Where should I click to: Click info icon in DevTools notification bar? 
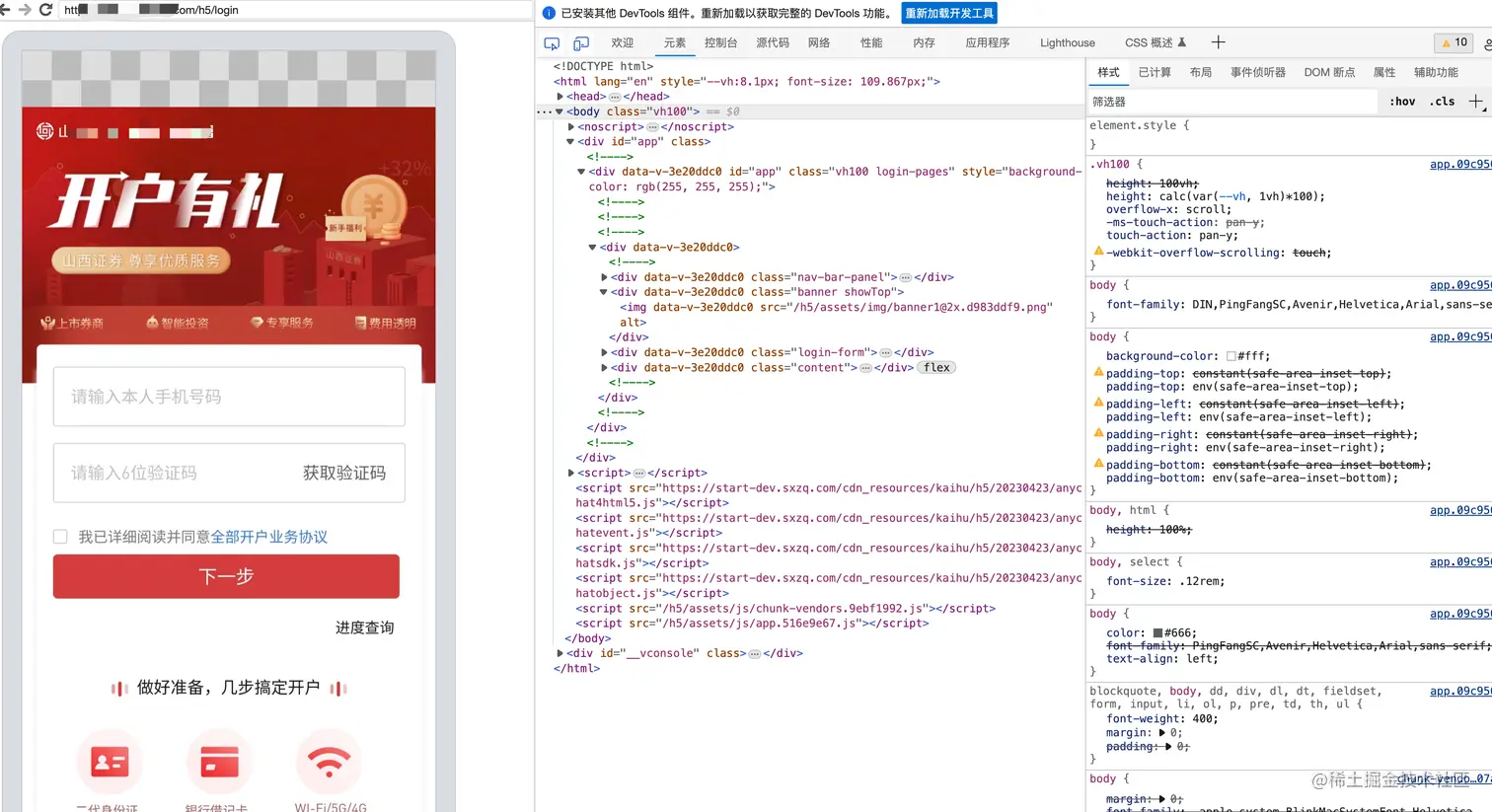point(549,13)
